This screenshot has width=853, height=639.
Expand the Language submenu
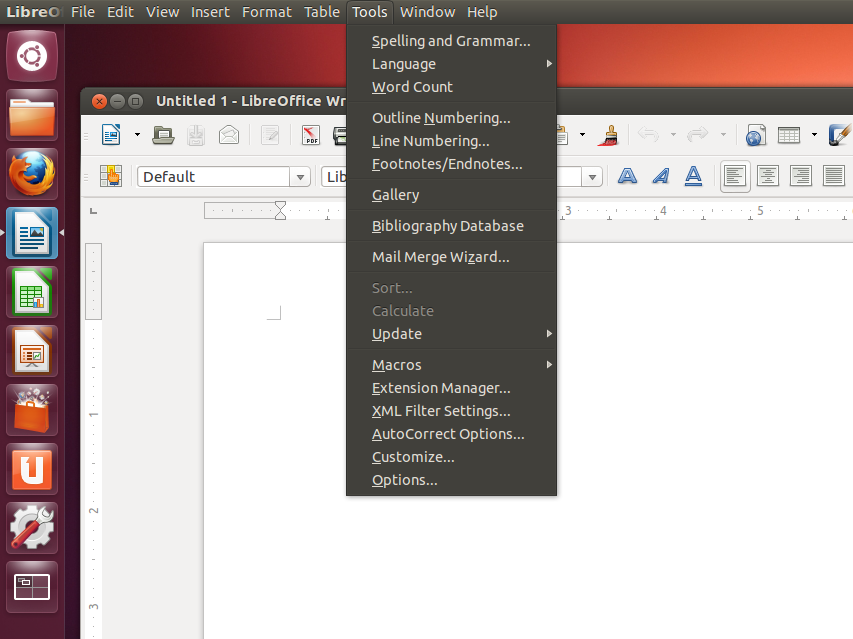(452, 64)
